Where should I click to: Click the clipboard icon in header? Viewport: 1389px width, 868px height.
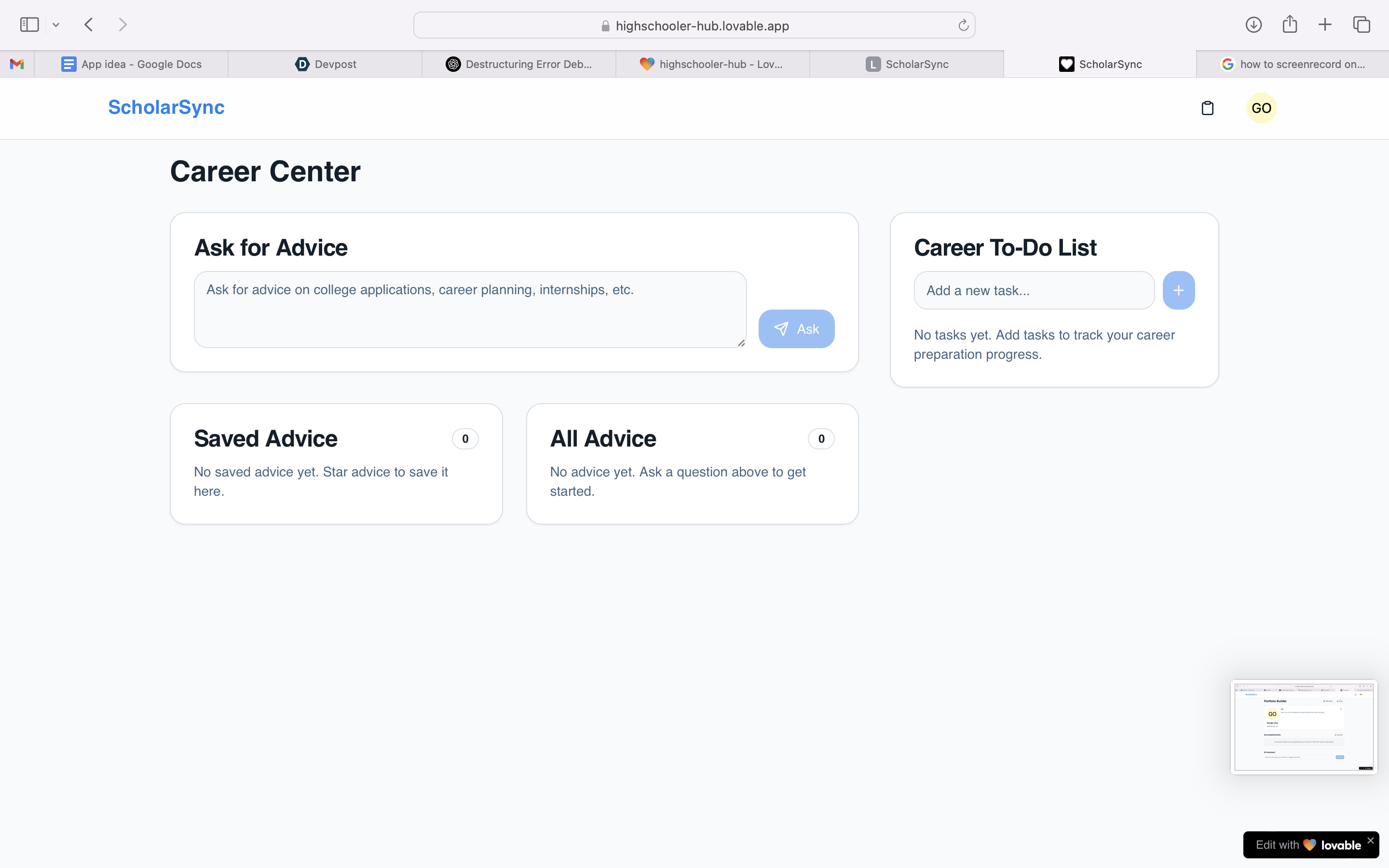click(1207, 108)
